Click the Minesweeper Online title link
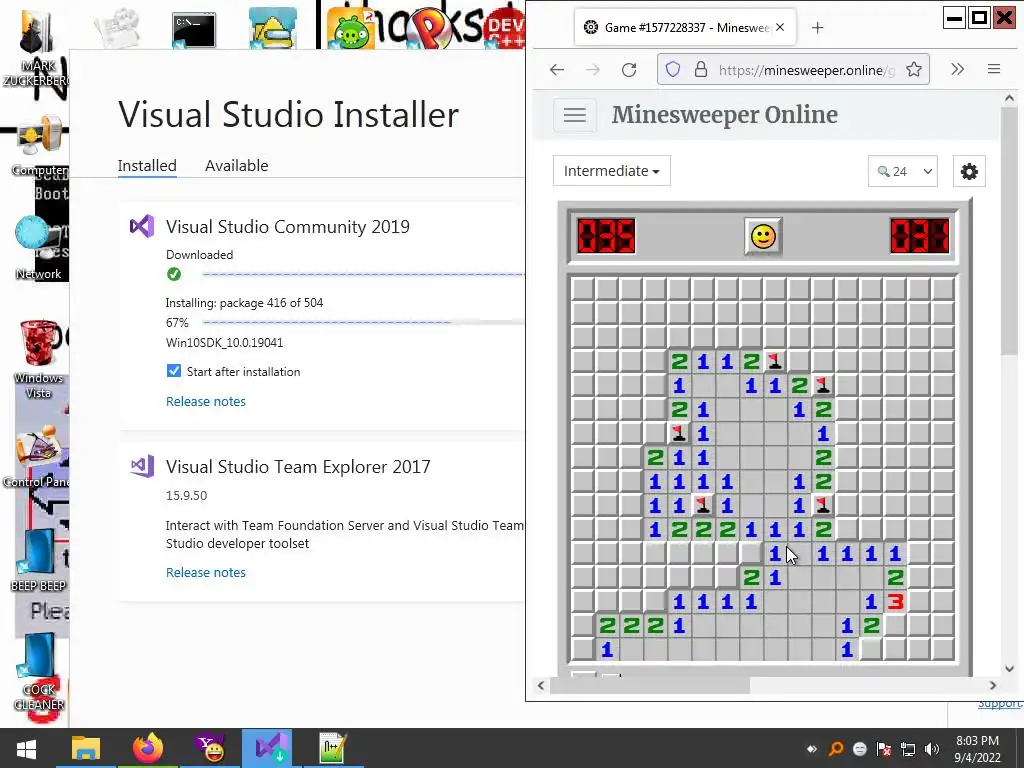This screenshot has width=1024, height=768. click(x=724, y=114)
